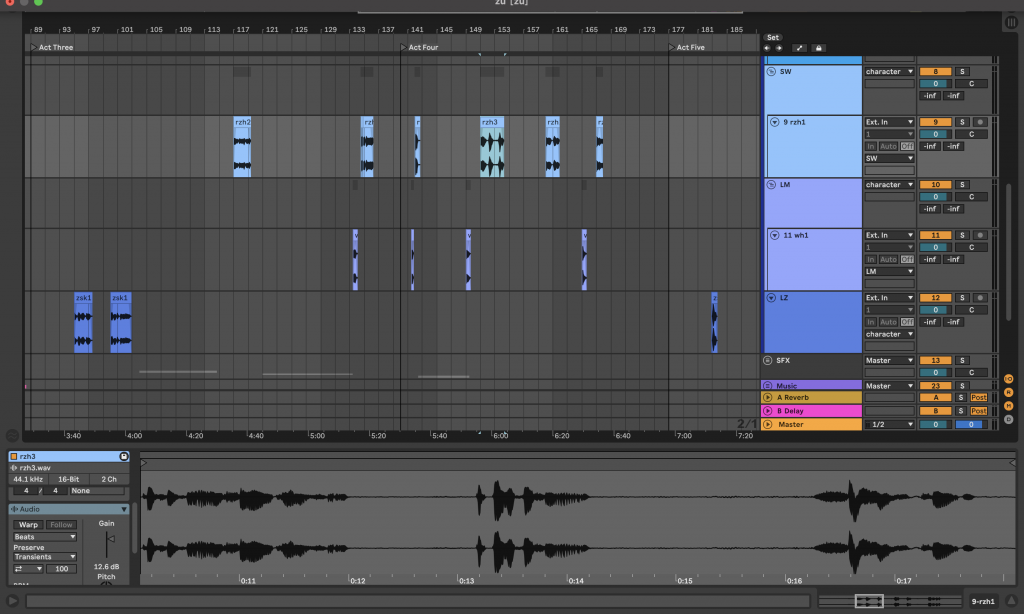The width and height of the screenshot is (1024, 614).
Task: Click B Delay return track play icon
Action: click(768, 411)
